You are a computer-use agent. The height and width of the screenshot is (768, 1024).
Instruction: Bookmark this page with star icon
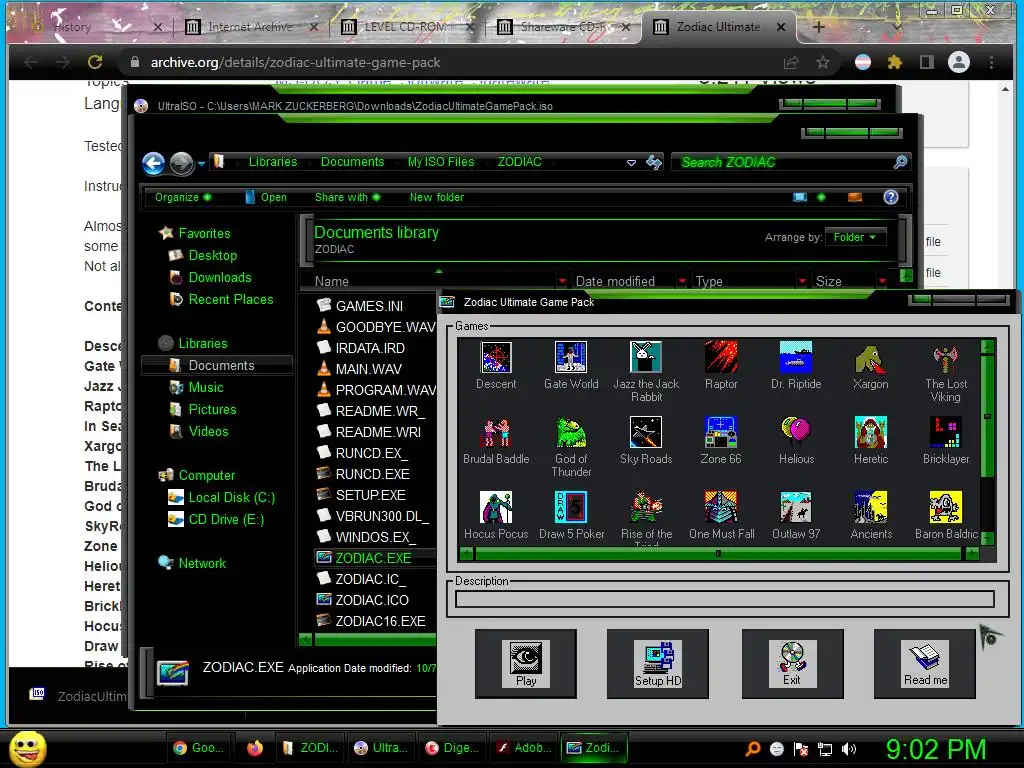823,63
